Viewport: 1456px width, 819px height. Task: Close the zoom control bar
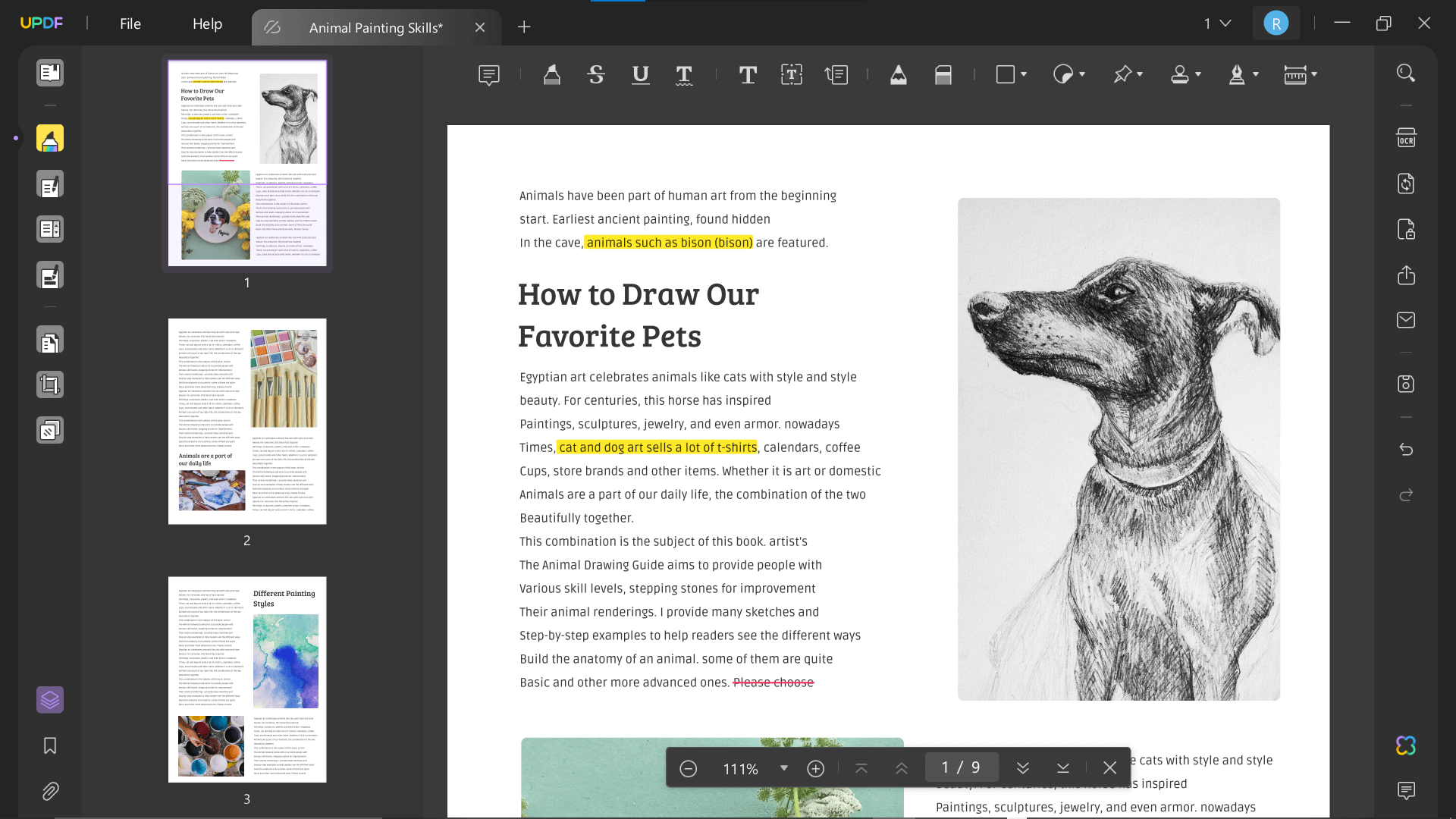tap(1109, 767)
